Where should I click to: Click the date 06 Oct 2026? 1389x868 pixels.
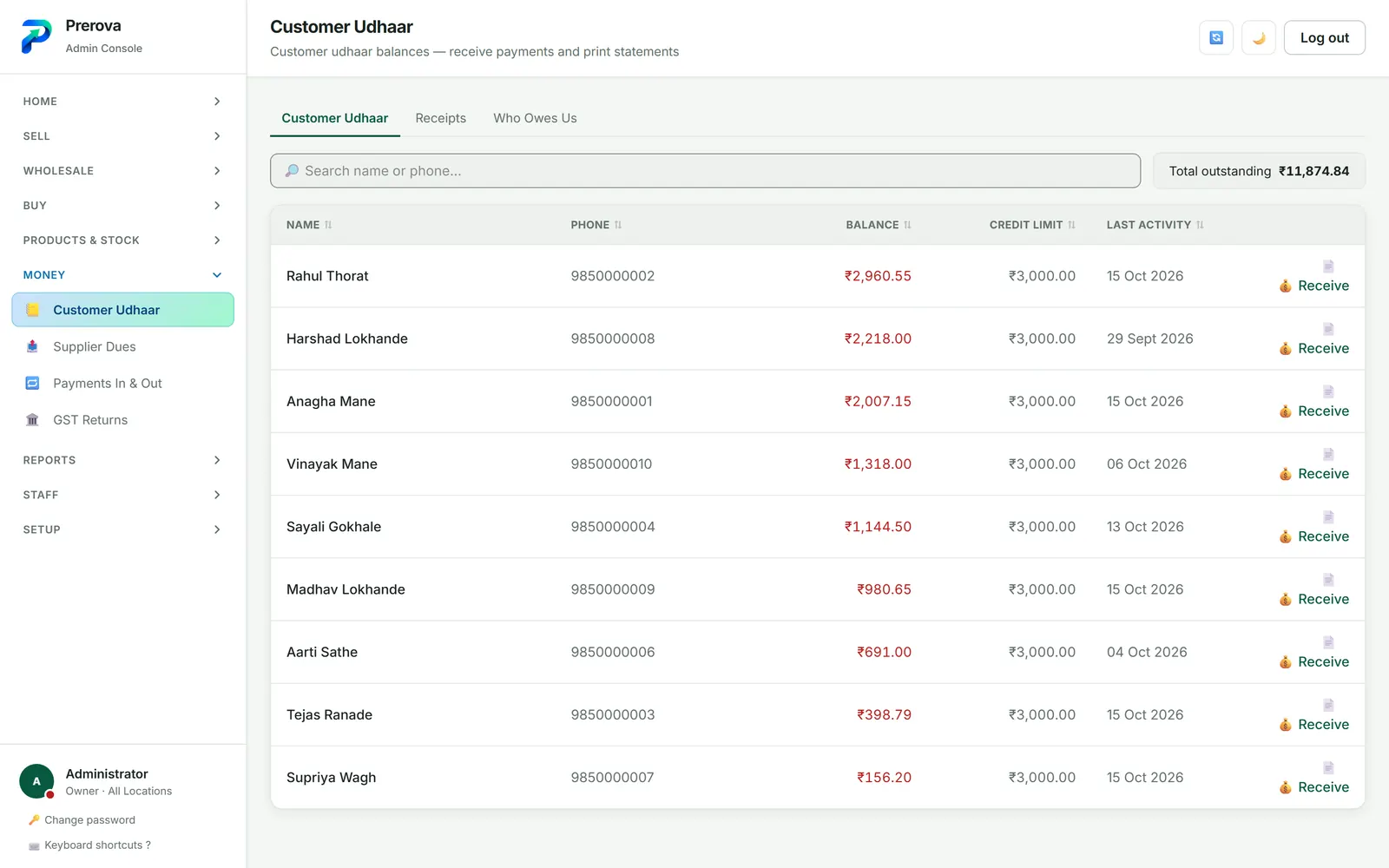1147,464
